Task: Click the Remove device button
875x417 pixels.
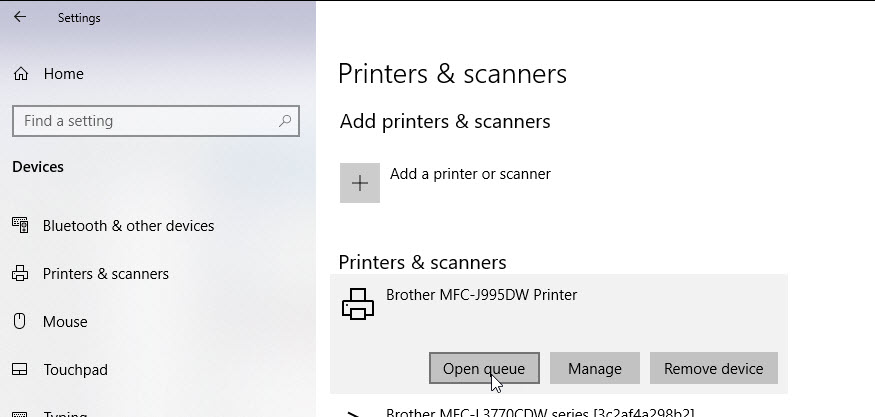Action: [713, 368]
